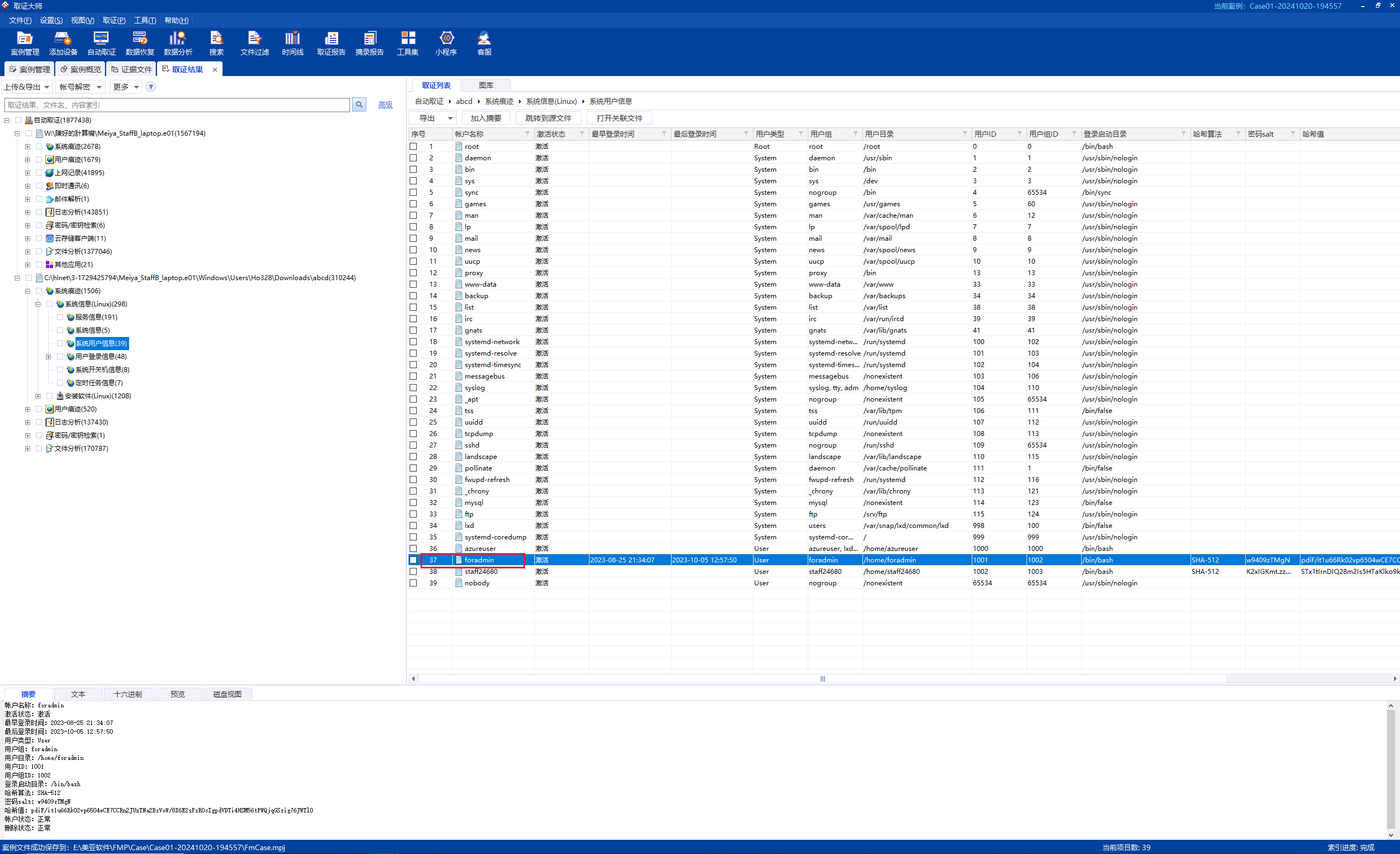
Task: Open the 文件过滤 tool
Action: 254,44
